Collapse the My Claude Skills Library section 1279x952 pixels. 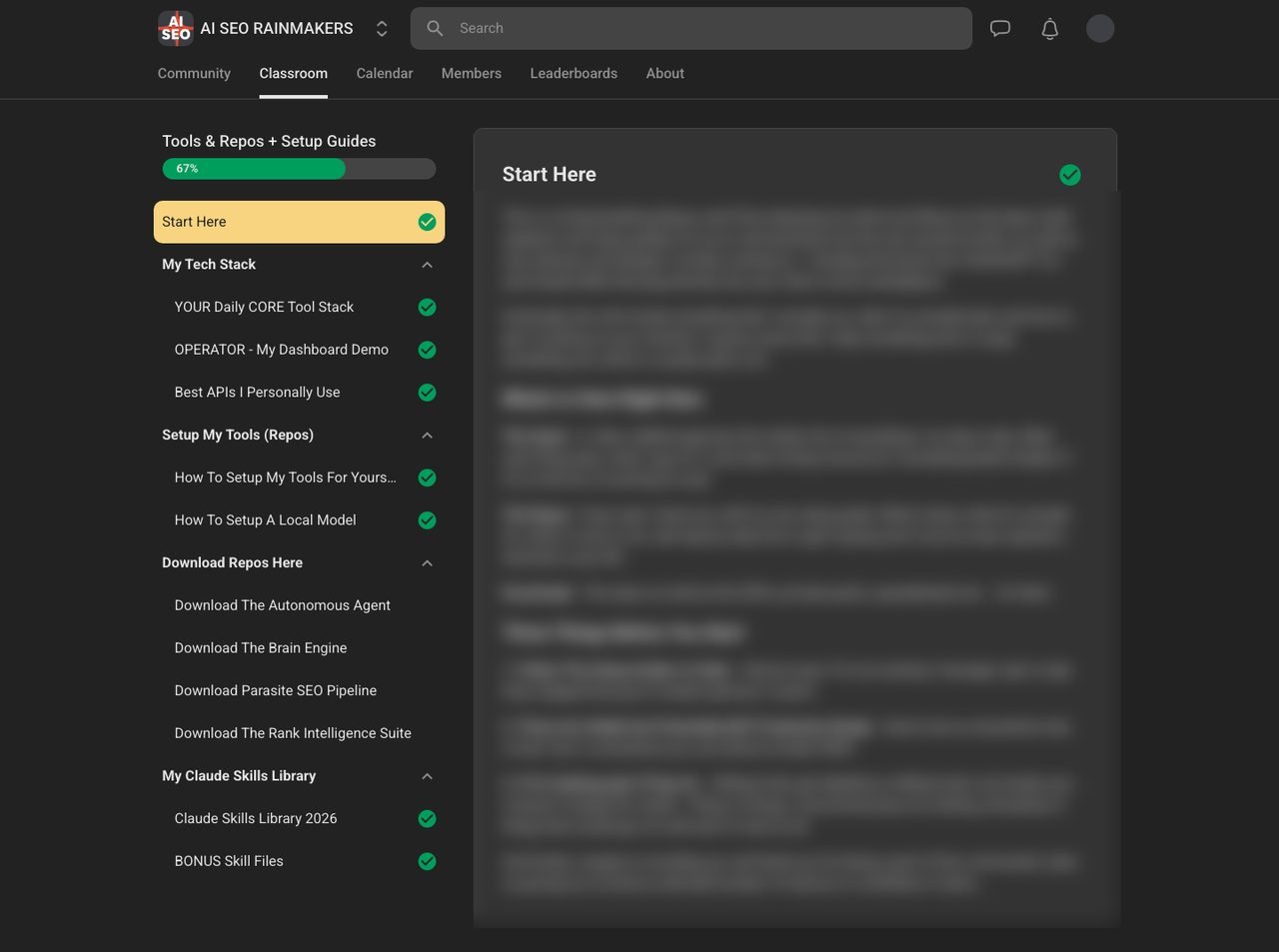[x=427, y=776]
